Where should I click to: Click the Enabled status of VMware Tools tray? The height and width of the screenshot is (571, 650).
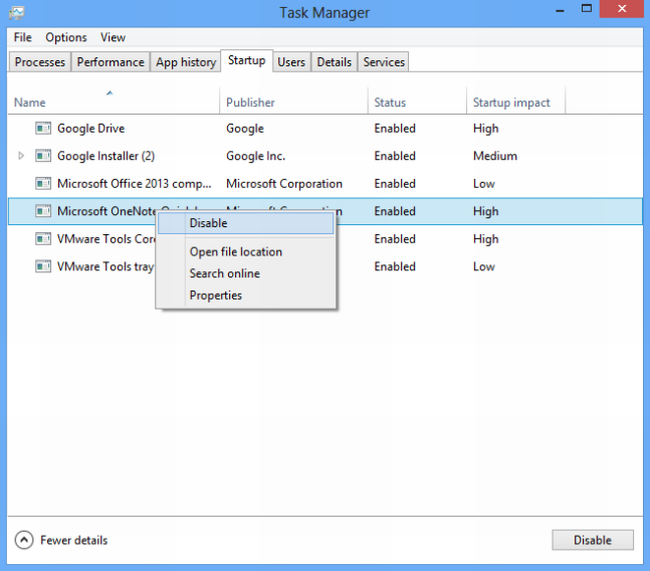(x=395, y=266)
